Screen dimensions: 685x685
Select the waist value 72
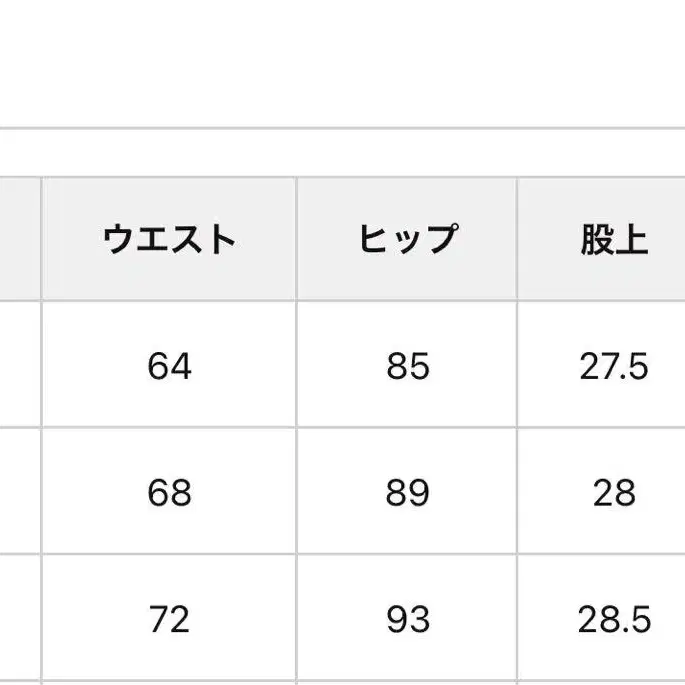(169, 620)
